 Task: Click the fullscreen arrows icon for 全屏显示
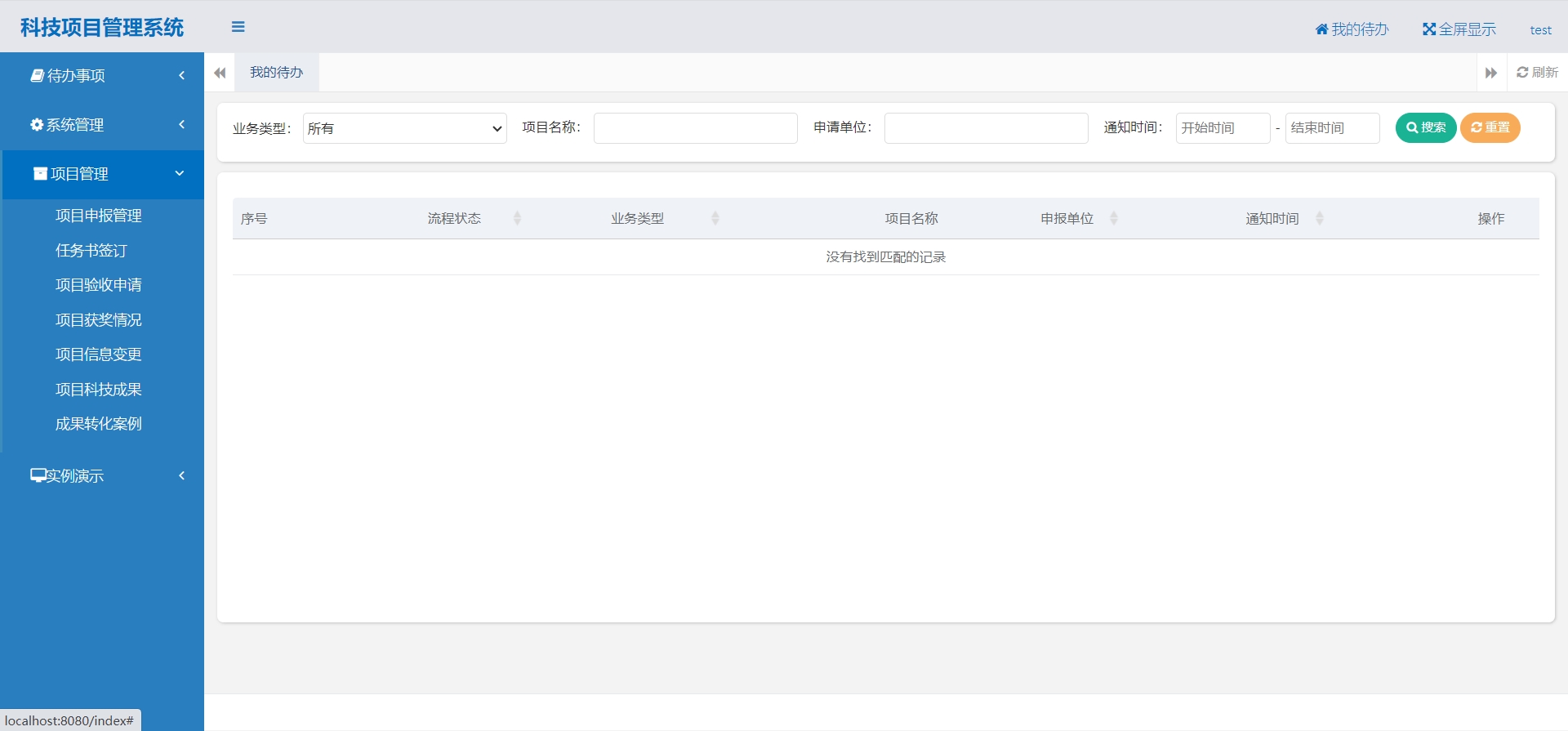[x=1429, y=29]
